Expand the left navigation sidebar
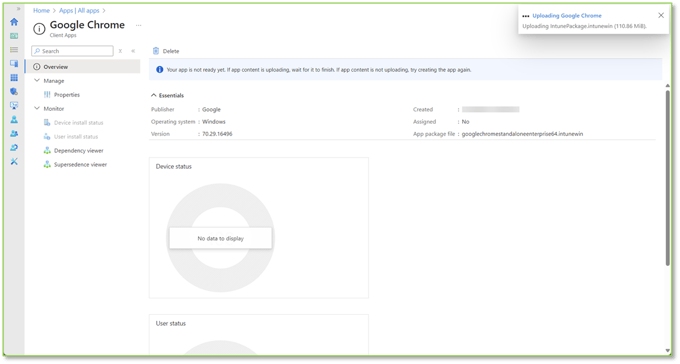Image resolution: width=680 pixels, height=364 pixels. coord(18,9)
